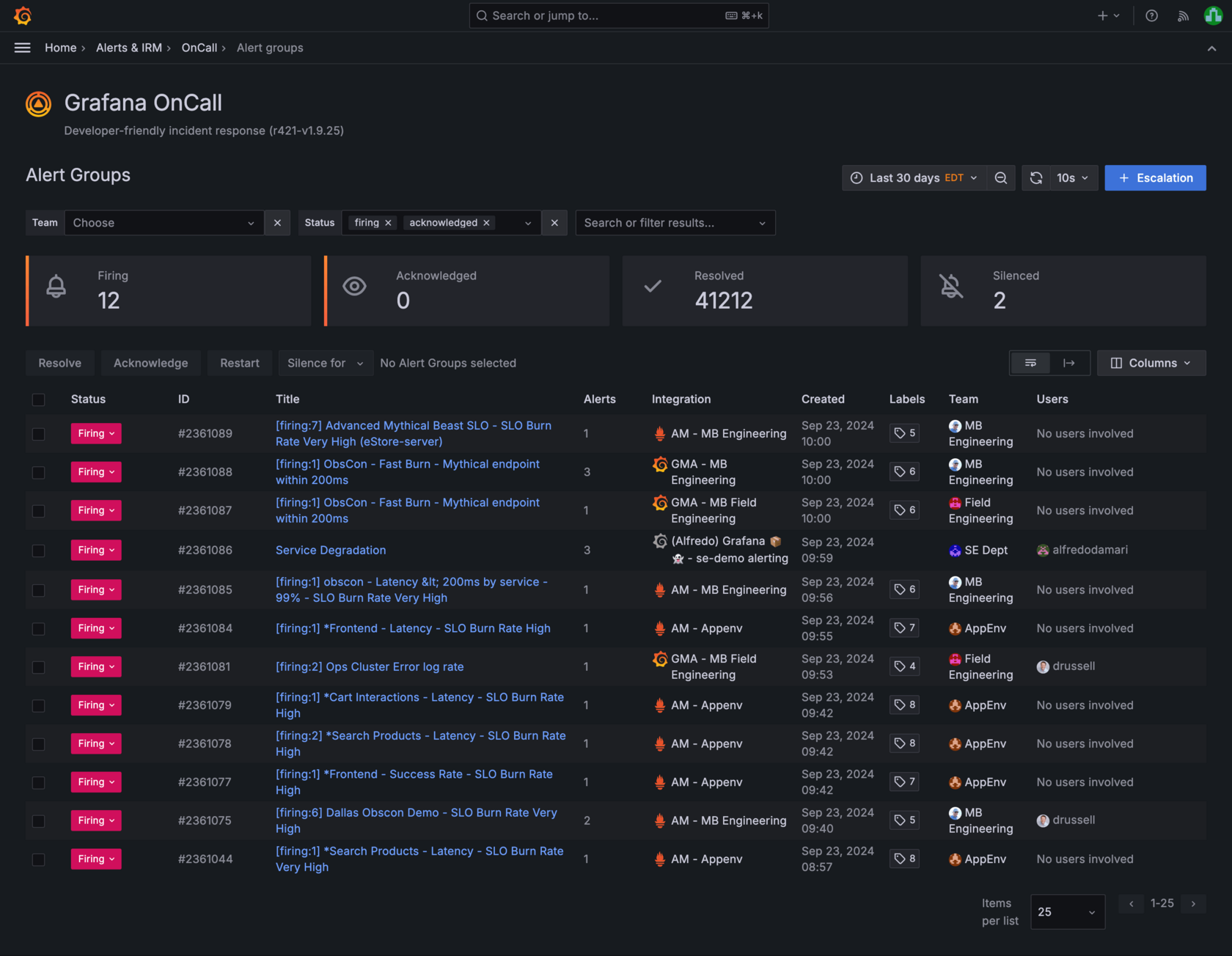Click the alfredodamari user avatar
The width and height of the screenshot is (1232, 956).
[1043, 551]
